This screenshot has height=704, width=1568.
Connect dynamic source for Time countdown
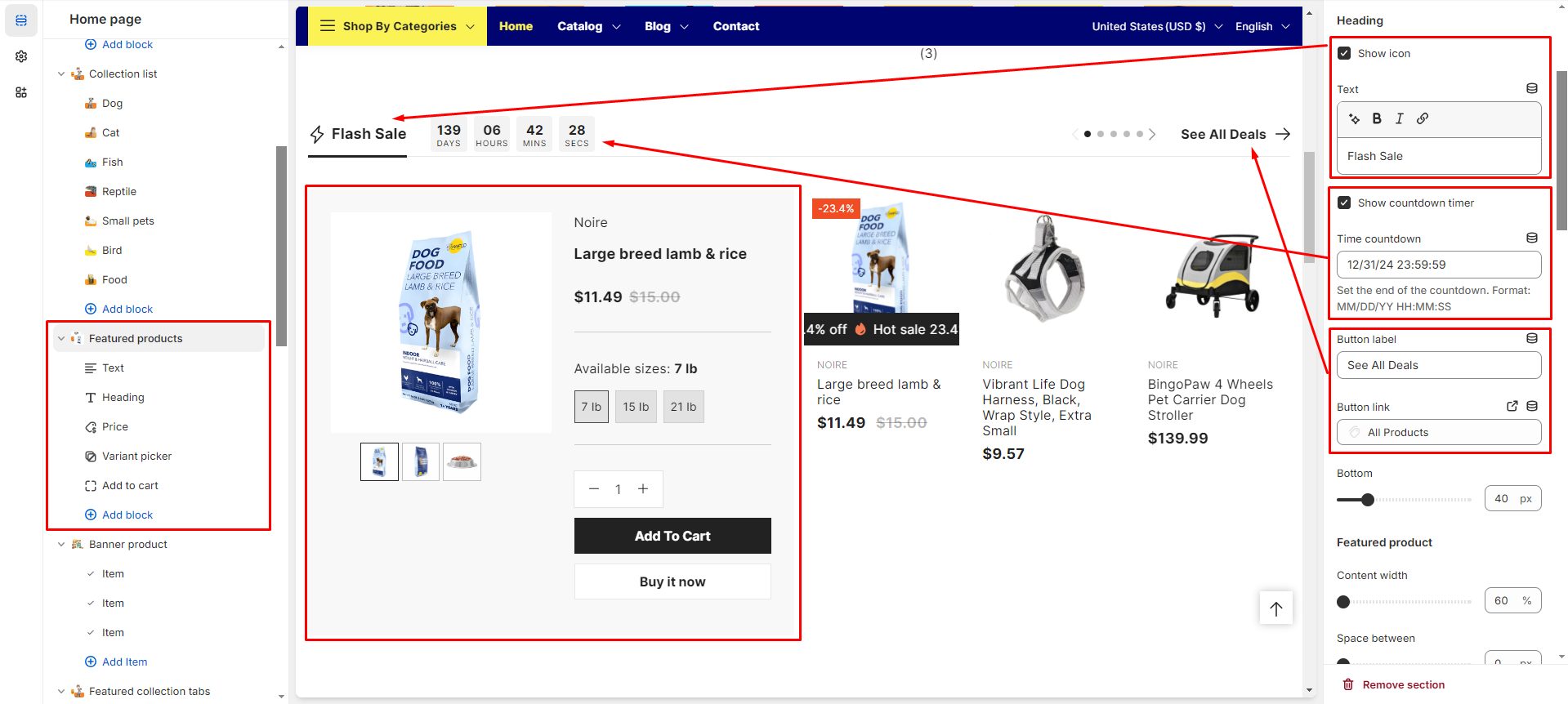pyautogui.click(x=1532, y=238)
